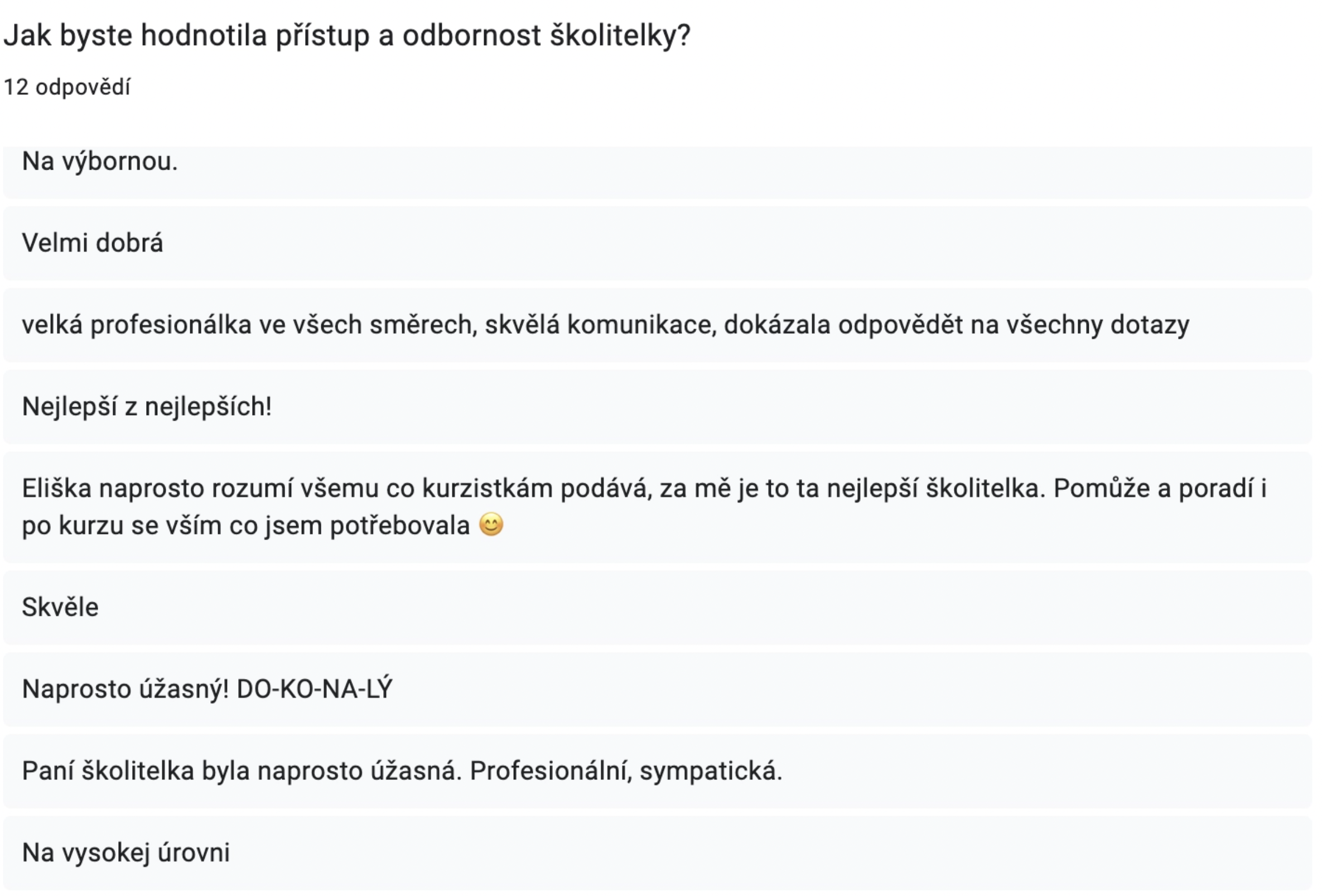1322x896 pixels.
Task: Click the second line 'po kurzu se vším'
Action: coord(246,525)
